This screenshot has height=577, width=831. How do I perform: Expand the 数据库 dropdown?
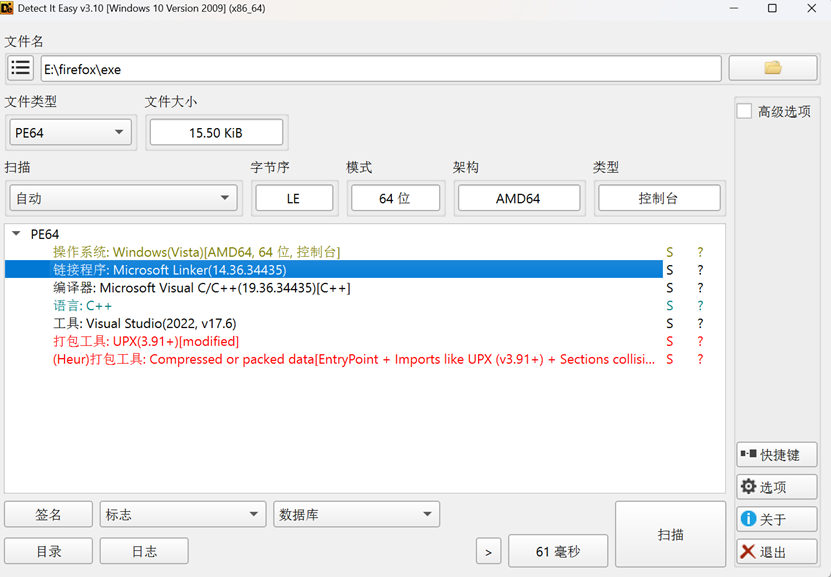[356, 514]
